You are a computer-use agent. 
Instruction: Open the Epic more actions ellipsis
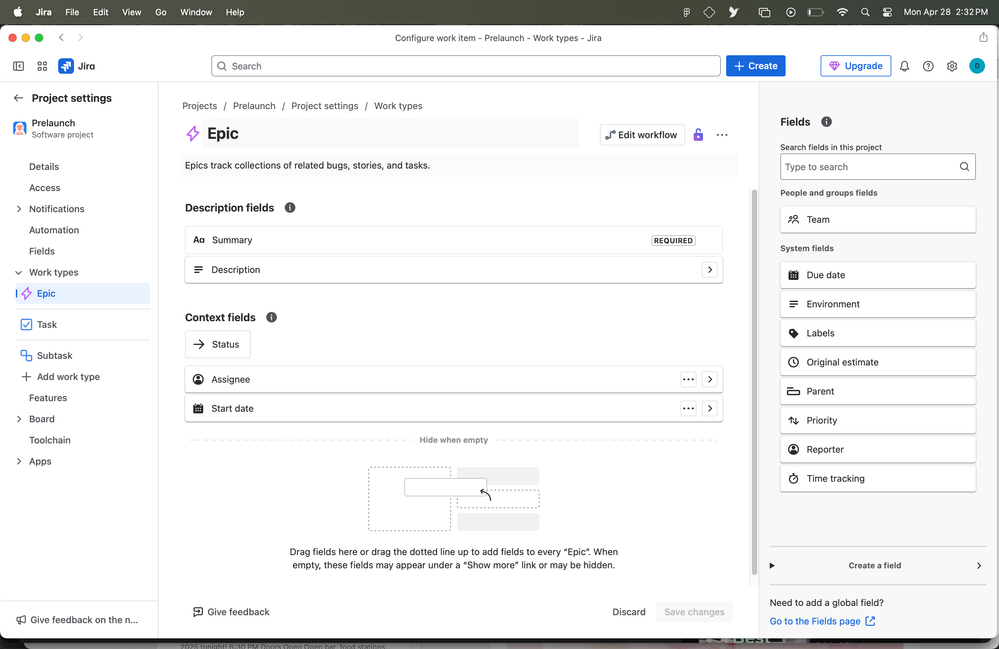pos(722,135)
